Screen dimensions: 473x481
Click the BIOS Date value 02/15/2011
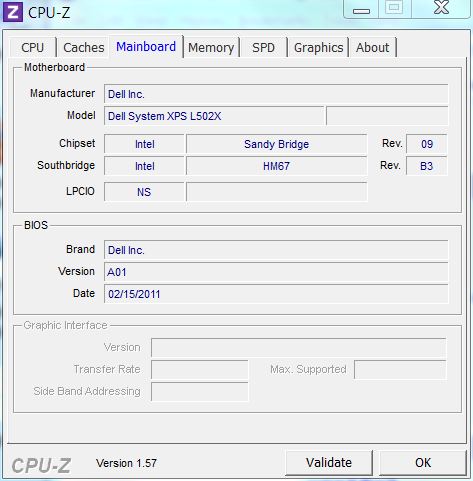tap(276, 294)
